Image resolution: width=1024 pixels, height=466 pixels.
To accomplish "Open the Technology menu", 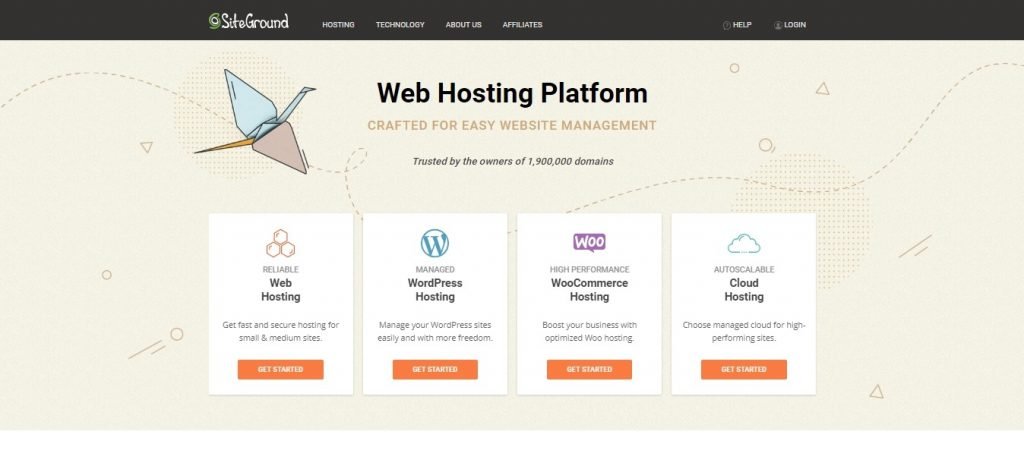I will click(400, 25).
